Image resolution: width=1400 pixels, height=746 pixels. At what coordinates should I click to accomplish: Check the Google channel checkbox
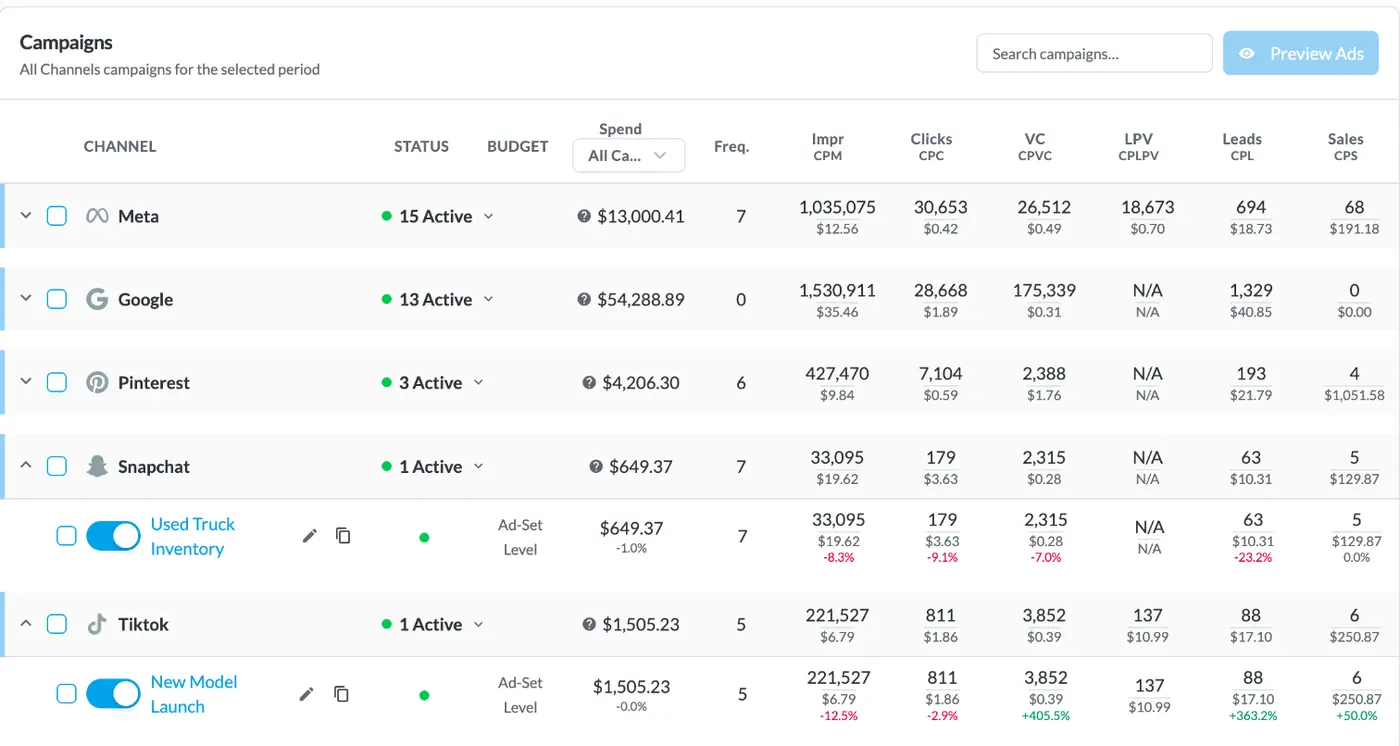pos(57,299)
